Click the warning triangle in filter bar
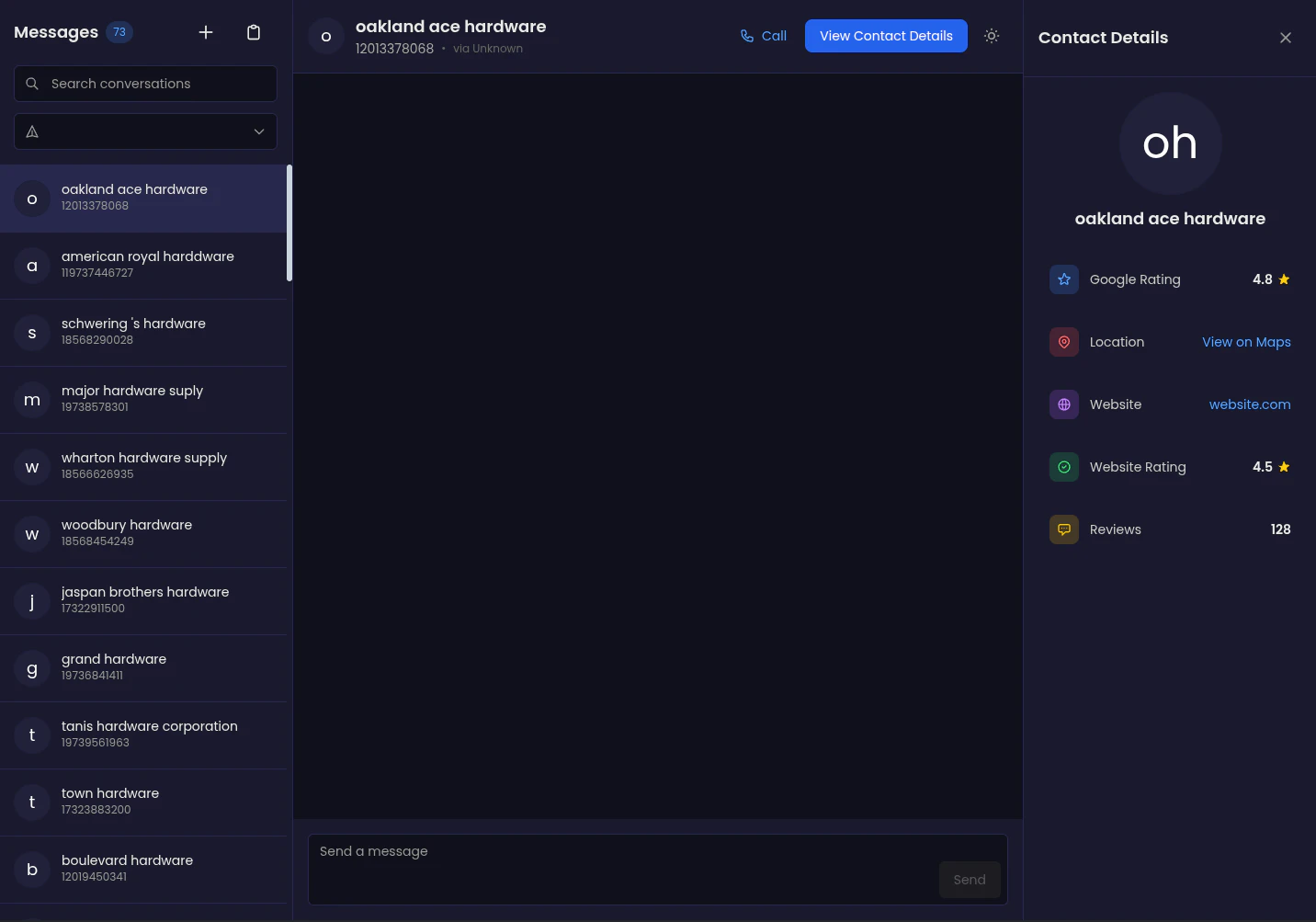 tap(32, 131)
